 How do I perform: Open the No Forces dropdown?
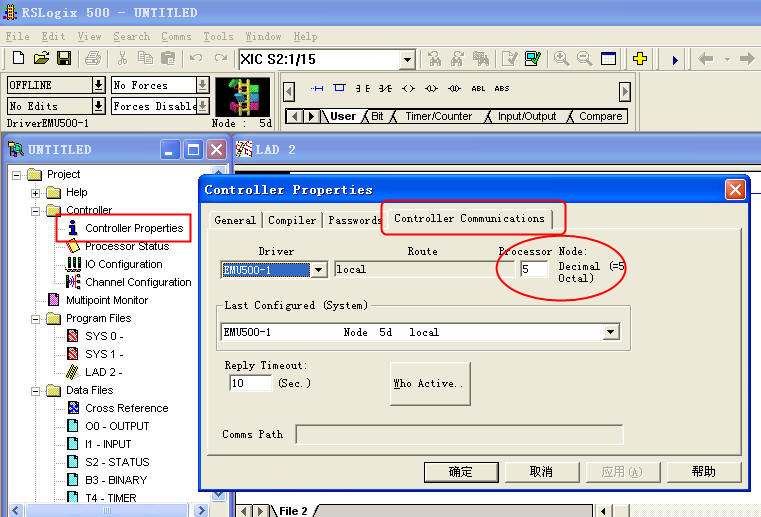click(203, 85)
